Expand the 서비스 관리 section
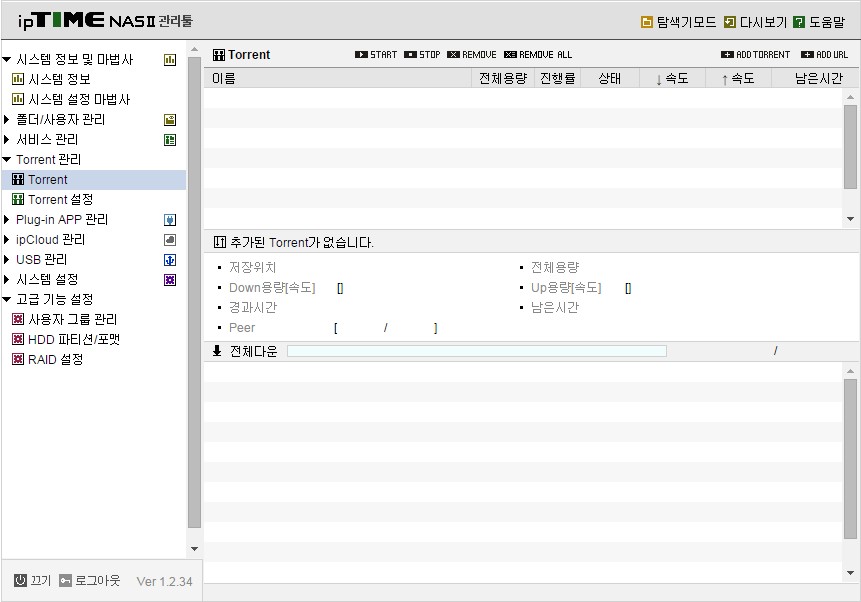Screen dimensions: 861x602 point(7,139)
